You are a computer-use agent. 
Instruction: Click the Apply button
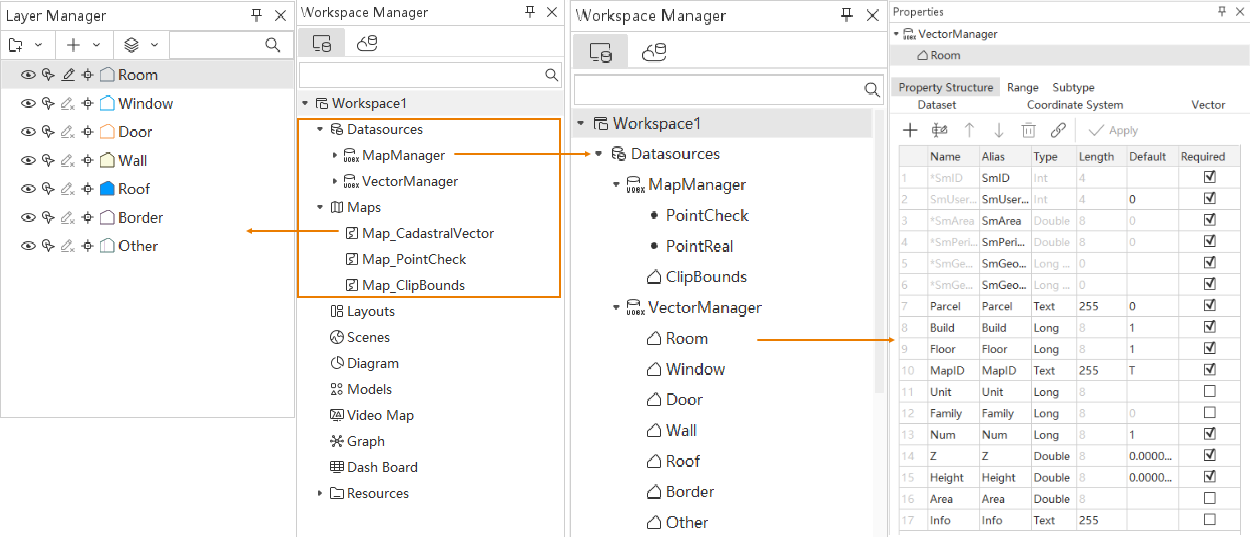[1113, 131]
